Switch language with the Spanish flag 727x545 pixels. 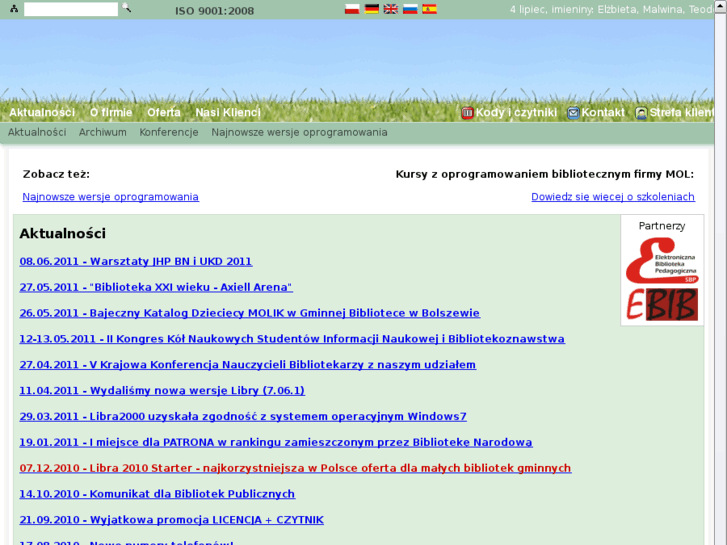429,9
